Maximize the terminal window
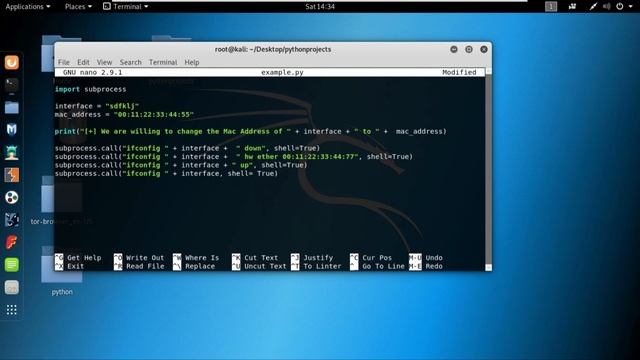Screen dimensions: 640x360 [x=469, y=49]
